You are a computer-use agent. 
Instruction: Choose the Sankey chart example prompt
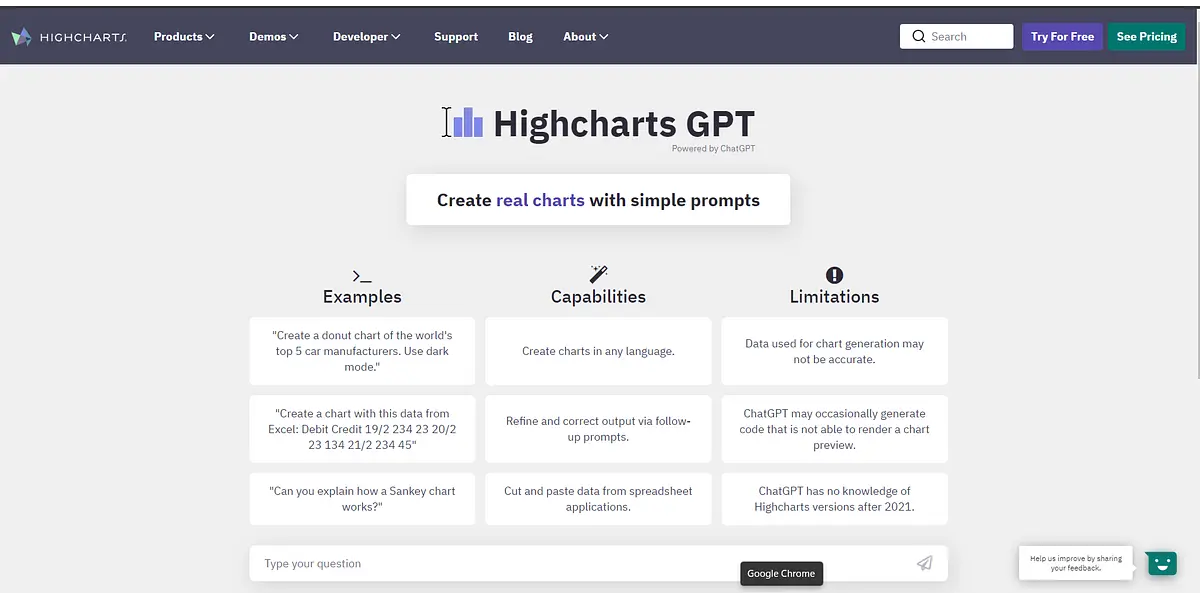click(362, 499)
